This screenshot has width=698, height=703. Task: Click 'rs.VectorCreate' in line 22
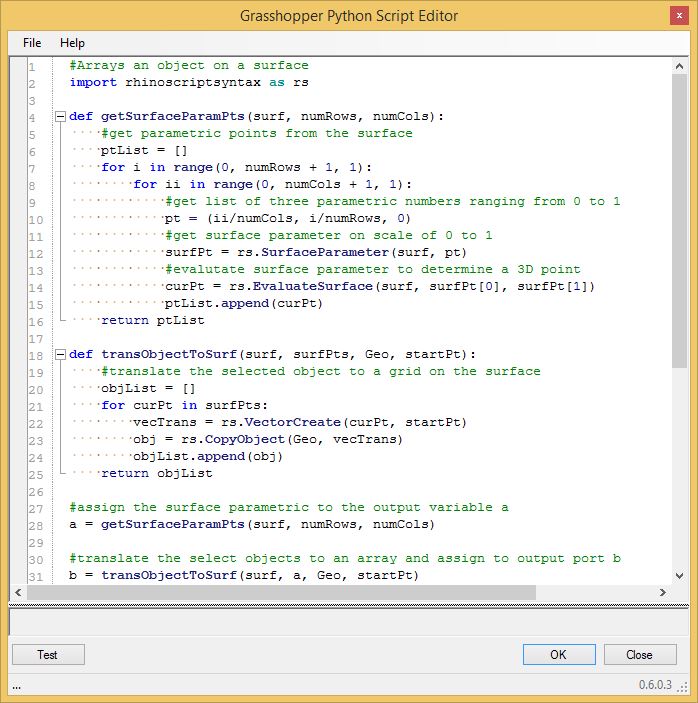click(281, 423)
